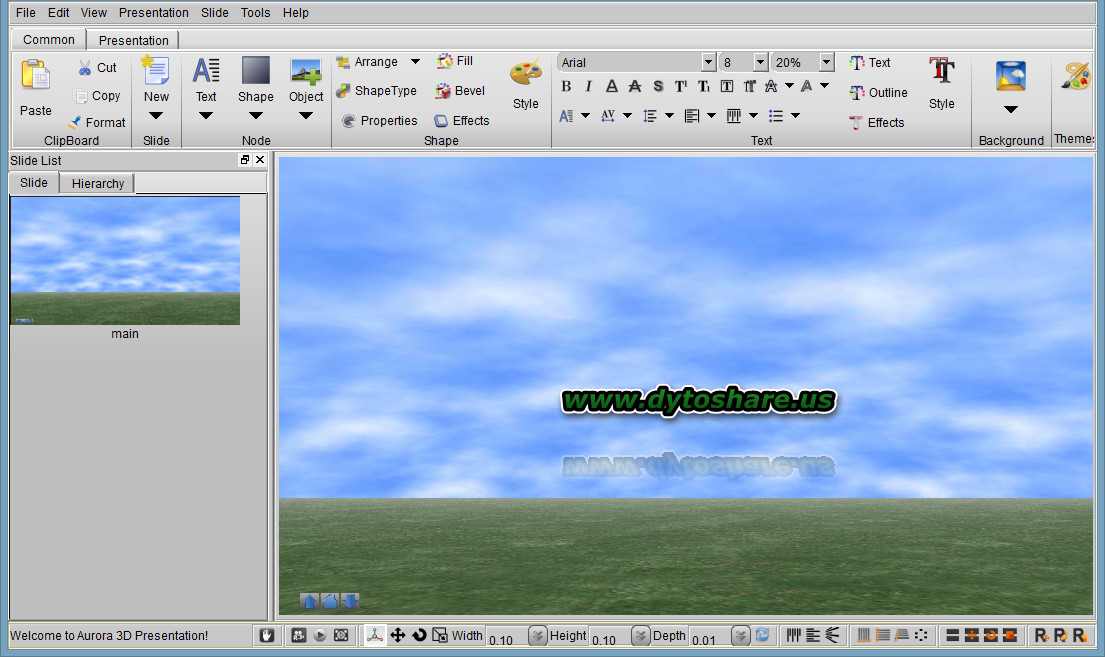Screen dimensions: 1105x657
Task: Click the refresh icon after Depth field
Action: point(763,635)
